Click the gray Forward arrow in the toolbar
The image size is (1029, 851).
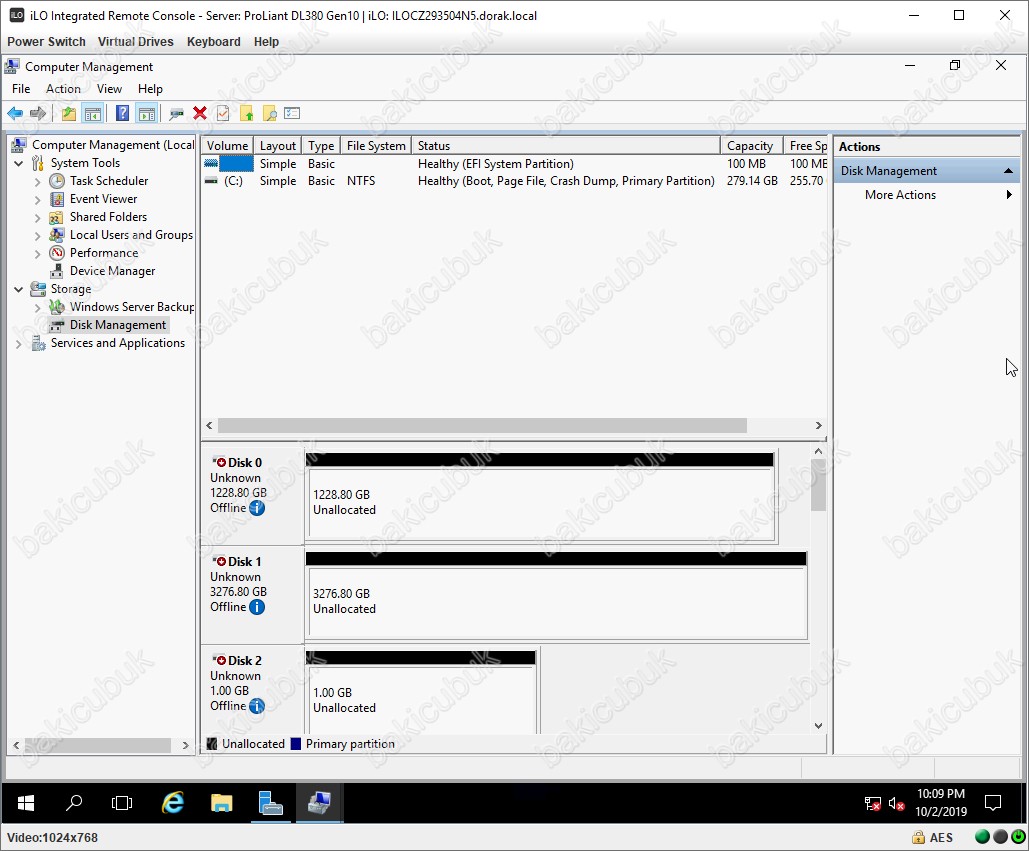[x=38, y=114]
